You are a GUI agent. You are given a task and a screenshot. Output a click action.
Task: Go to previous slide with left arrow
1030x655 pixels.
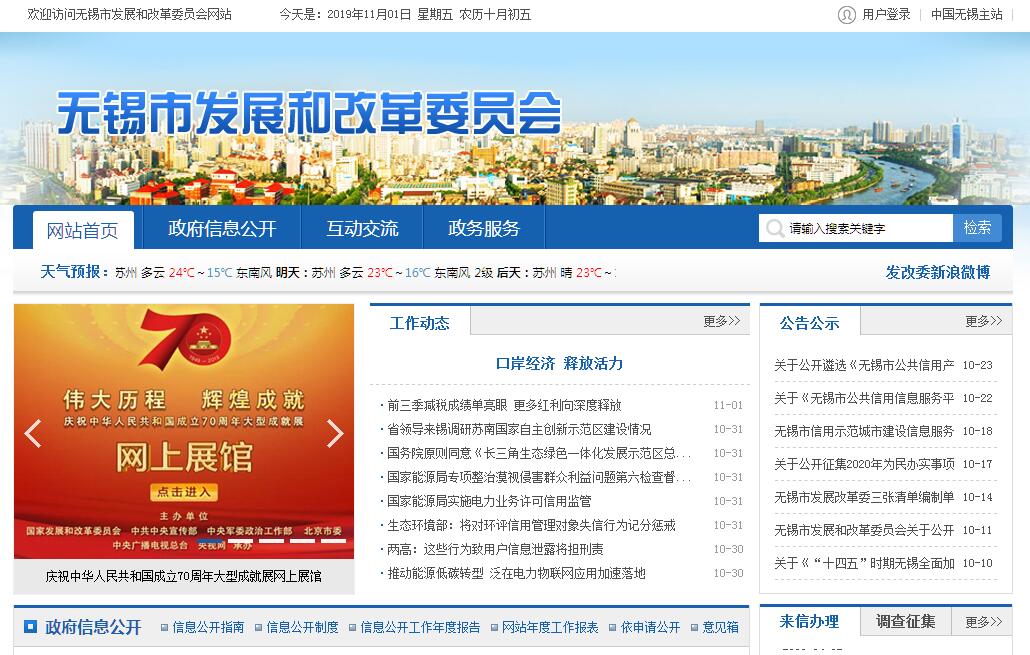click(33, 433)
